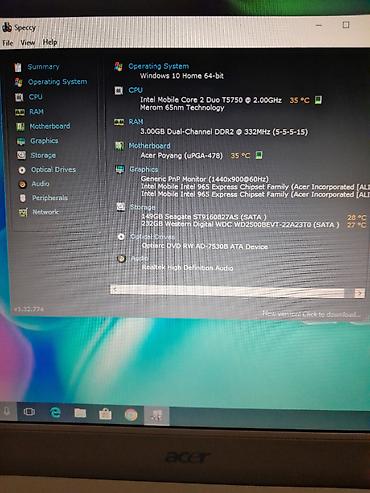The image size is (370, 493).
Task: Minimize the Speccy window
Action: (x=319, y=25)
